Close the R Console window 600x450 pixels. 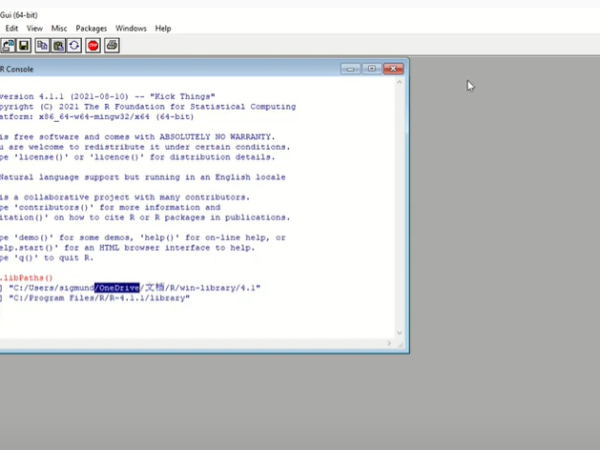(394, 69)
